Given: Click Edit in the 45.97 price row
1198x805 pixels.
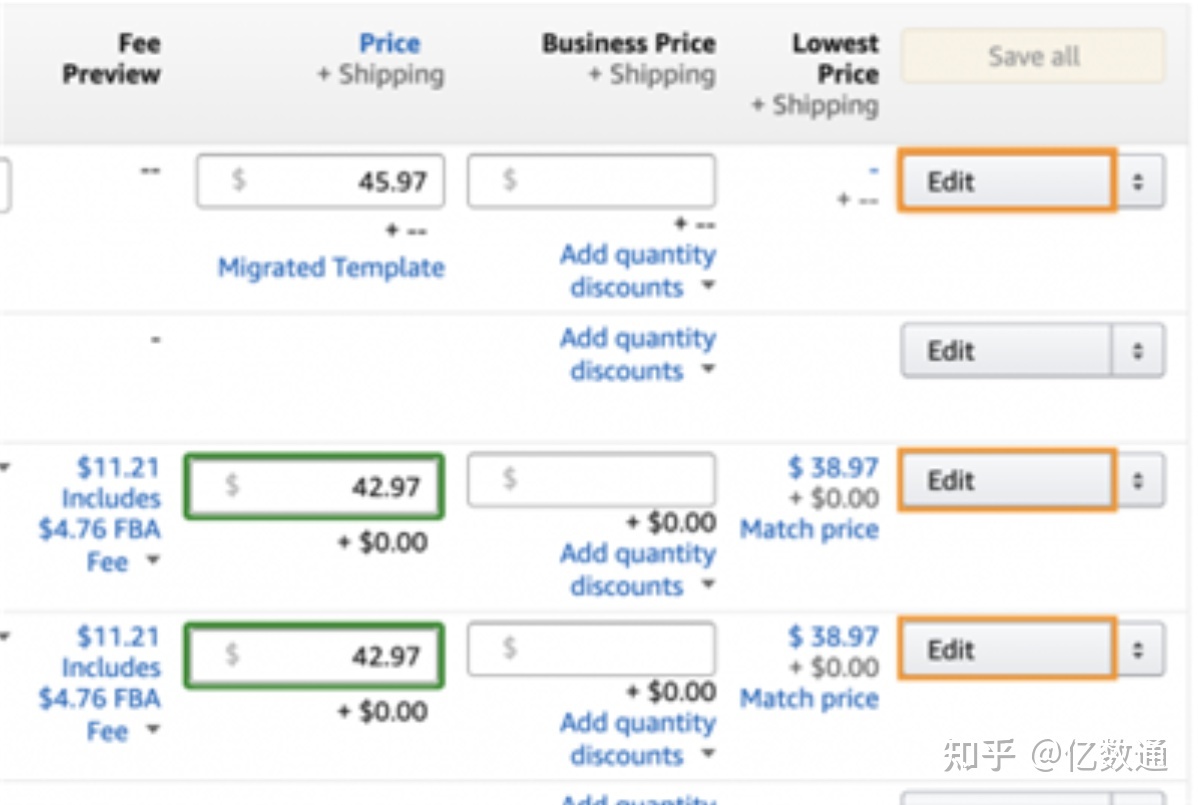Looking at the screenshot, I should [x=1005, y=182].
